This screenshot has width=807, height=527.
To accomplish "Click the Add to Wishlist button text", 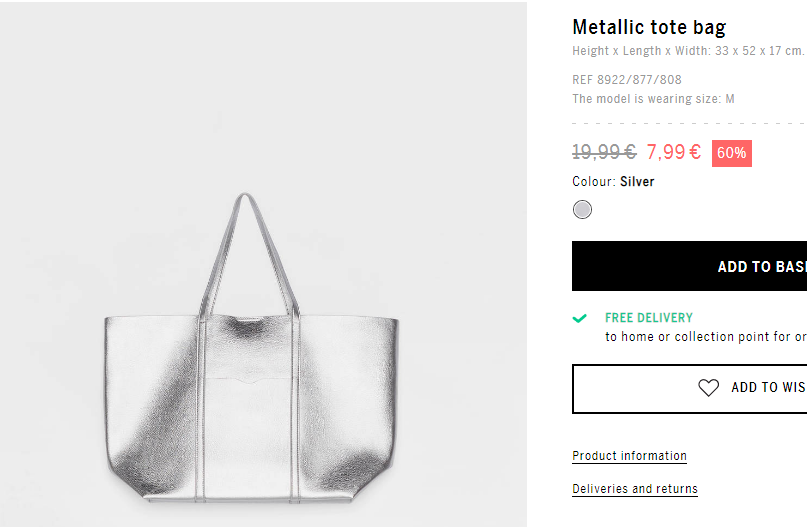I will pos(769,388).
